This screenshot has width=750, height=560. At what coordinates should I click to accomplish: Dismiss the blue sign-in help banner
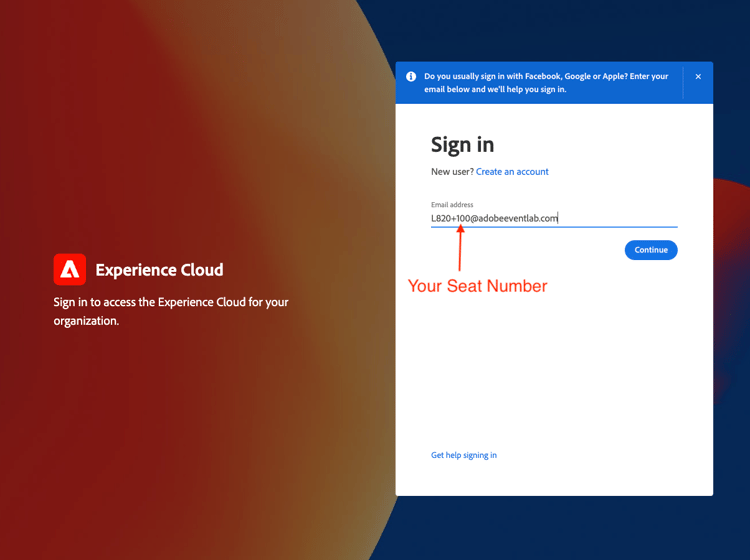pyautogui.click(x=698, y=77)
